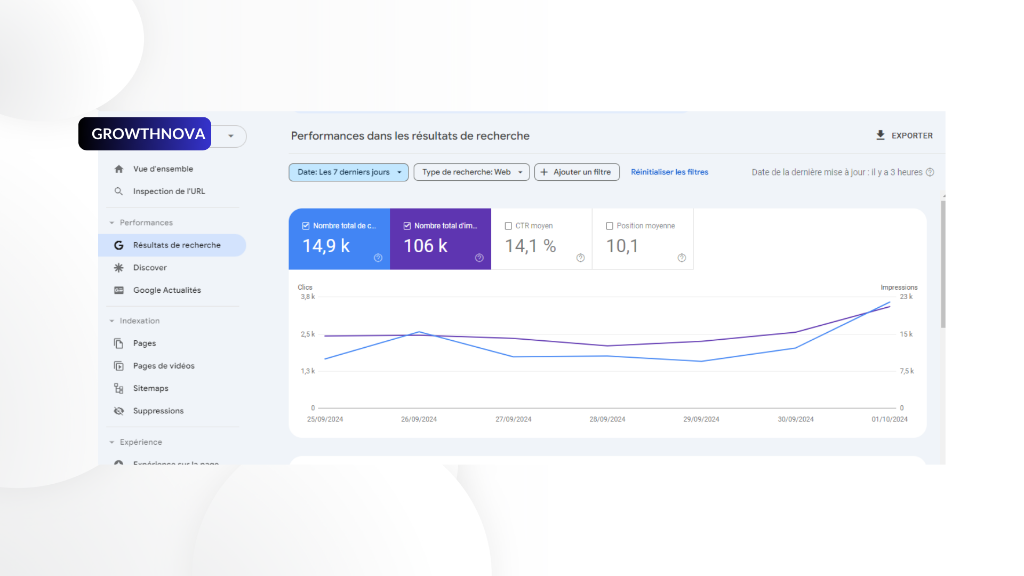Open the property selector dropdown beside GROWTHNOVA

[x=231, y=136]
